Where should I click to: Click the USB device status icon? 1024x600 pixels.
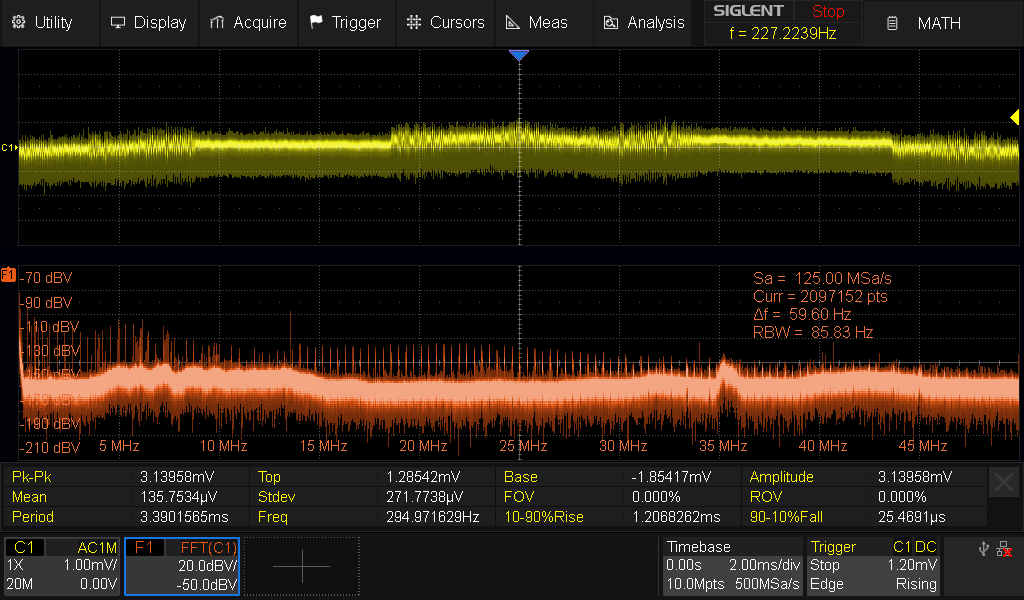[982, 548]
